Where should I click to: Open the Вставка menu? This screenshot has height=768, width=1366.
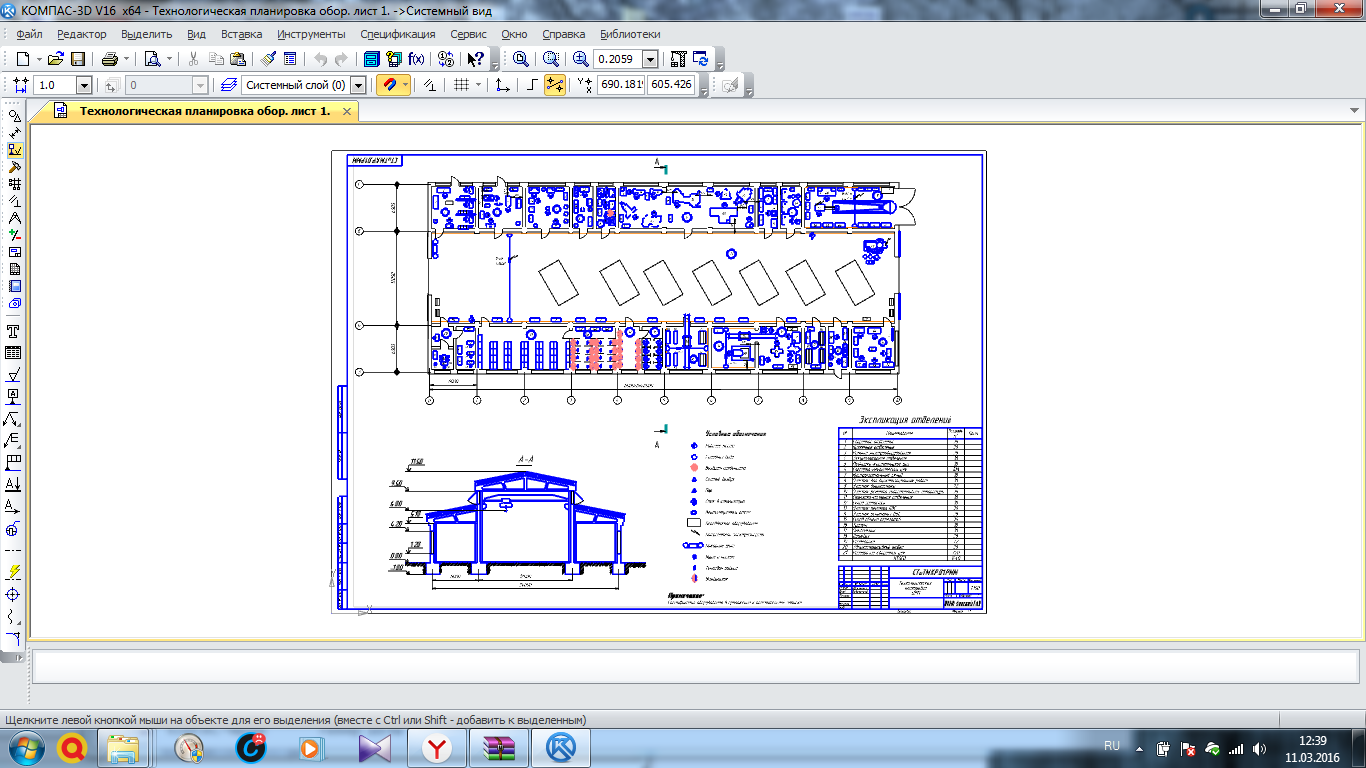(242, 34)
